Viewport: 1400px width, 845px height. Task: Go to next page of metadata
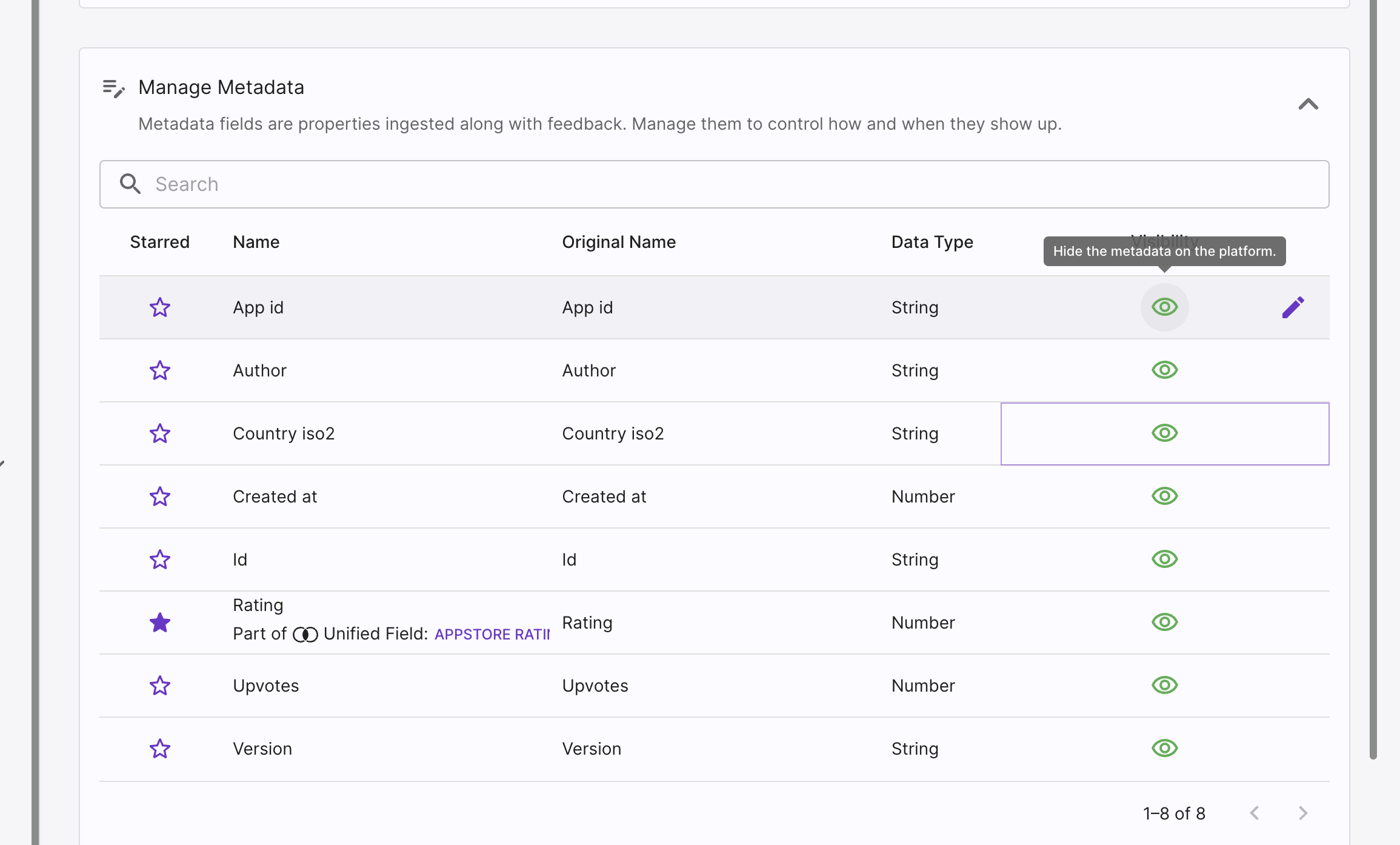1303,813
